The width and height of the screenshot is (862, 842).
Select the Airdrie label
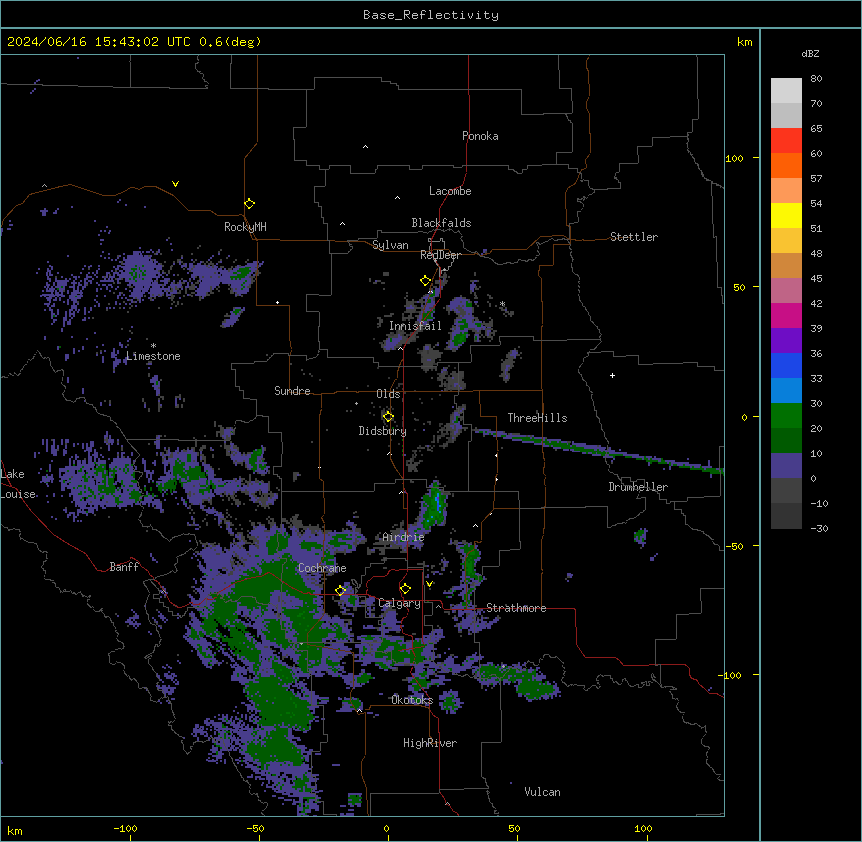[x=403, y=538]
